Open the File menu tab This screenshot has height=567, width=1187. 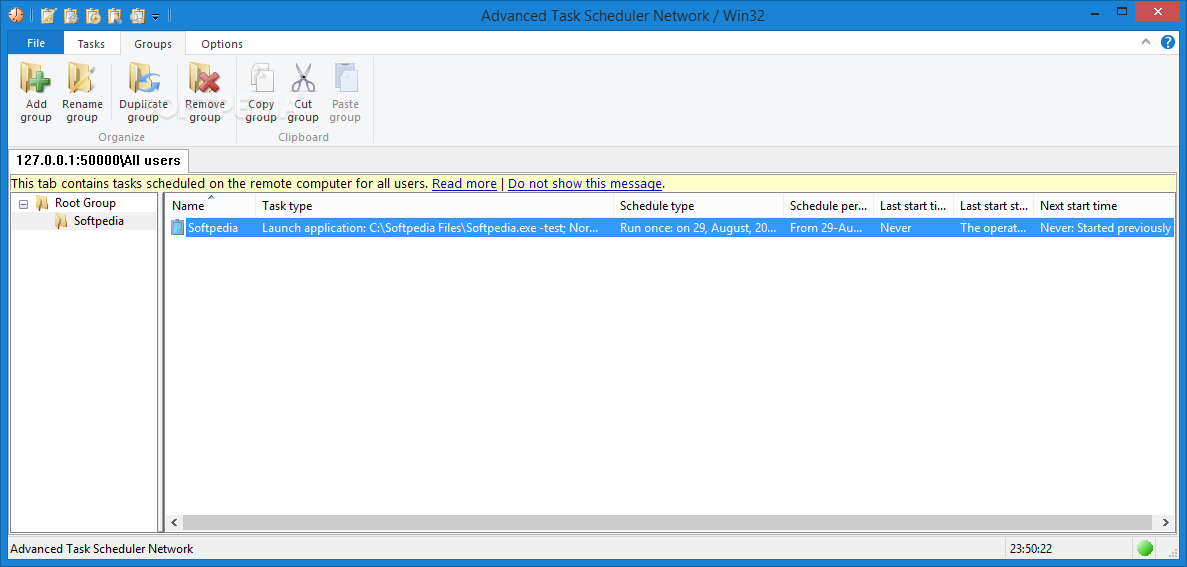coord(36,43)
